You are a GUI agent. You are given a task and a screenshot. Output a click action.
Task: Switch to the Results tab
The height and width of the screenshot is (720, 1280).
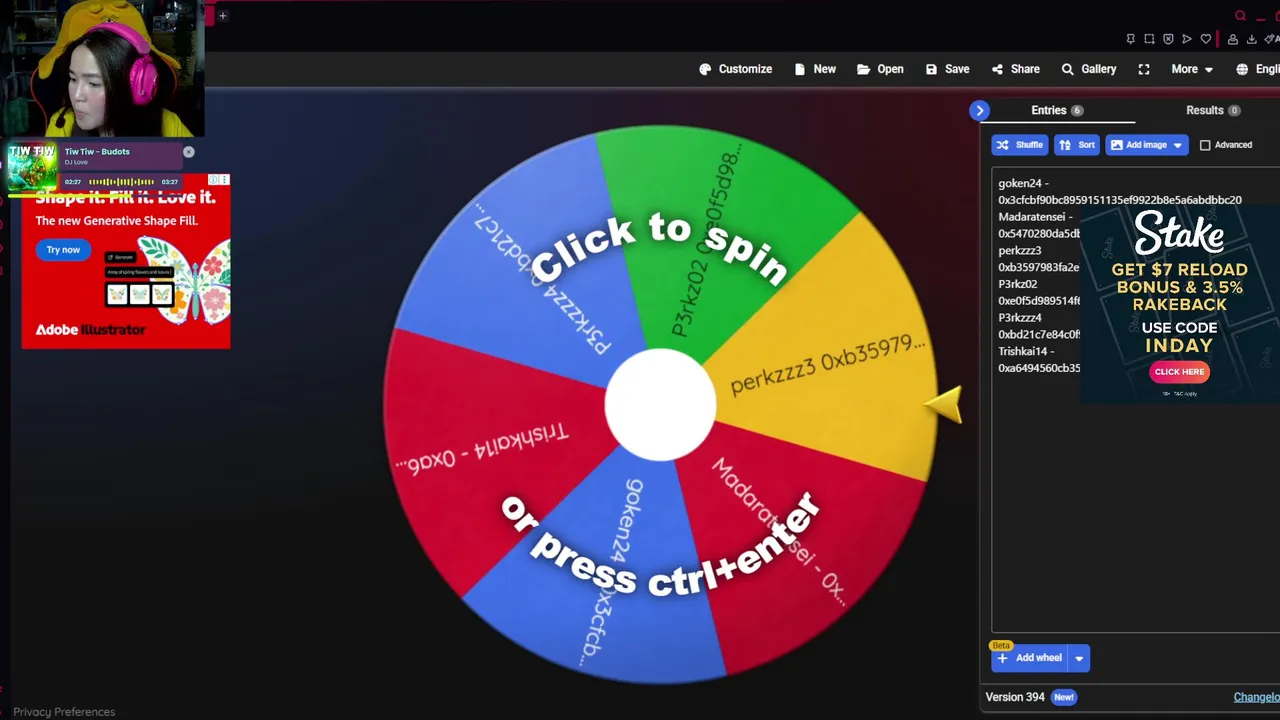point(1213,110)
